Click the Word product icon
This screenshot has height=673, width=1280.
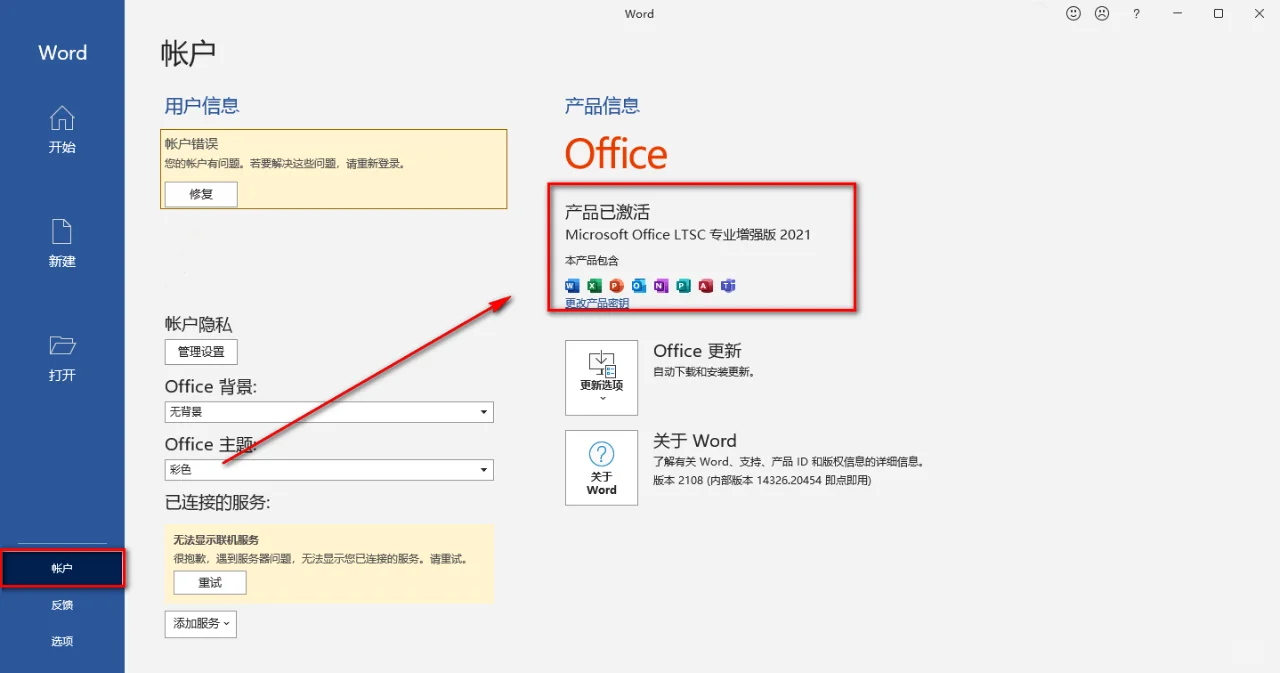coord(571,285)
